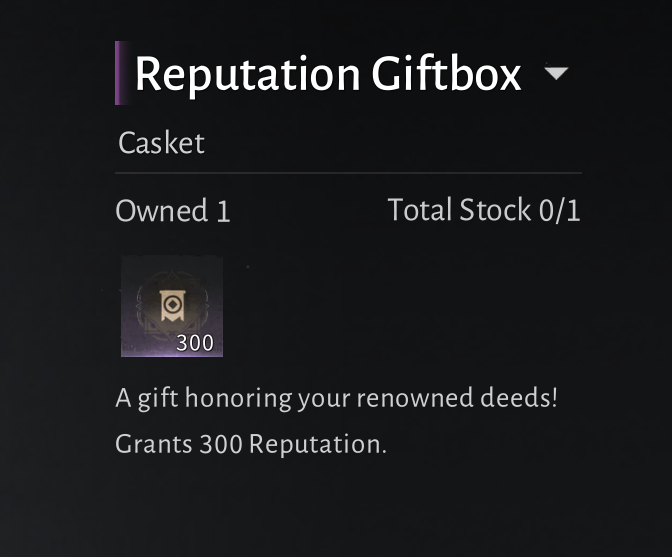Click the banner emblem in the reward tile

[x=171, y=302]
